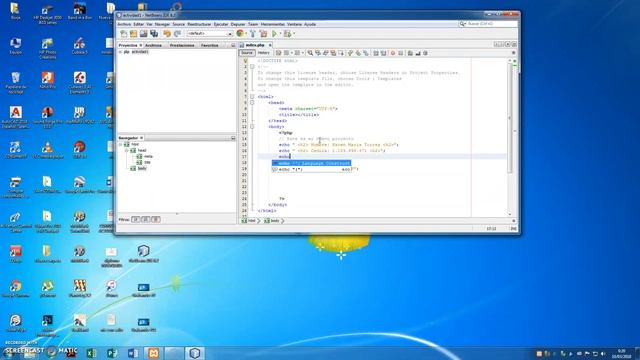This screenshot has width=640, height=360.
Task: Click the New Project toolbar icon
Action: [x=133, y=34]
